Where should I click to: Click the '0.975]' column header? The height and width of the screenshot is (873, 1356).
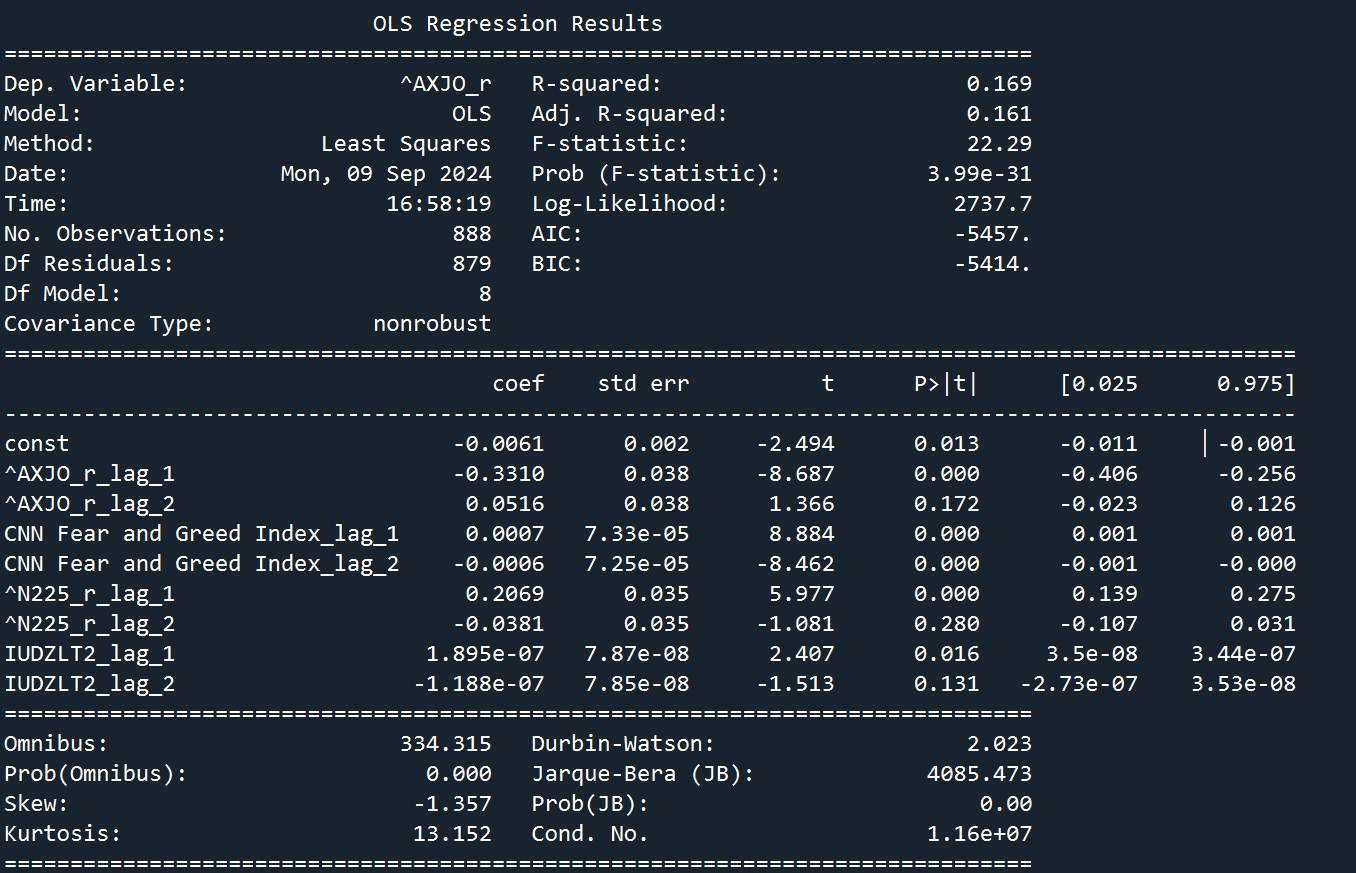click(x=1256, y=384)
